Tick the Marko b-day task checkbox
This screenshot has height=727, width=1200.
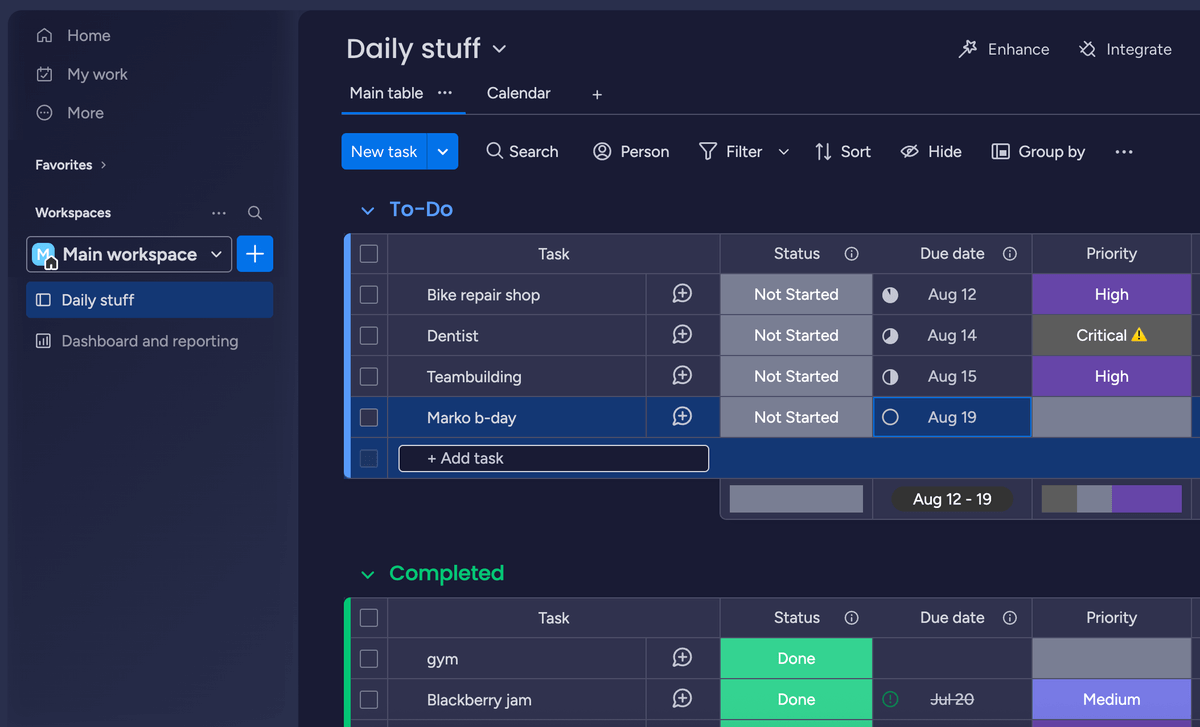point(368,417)
